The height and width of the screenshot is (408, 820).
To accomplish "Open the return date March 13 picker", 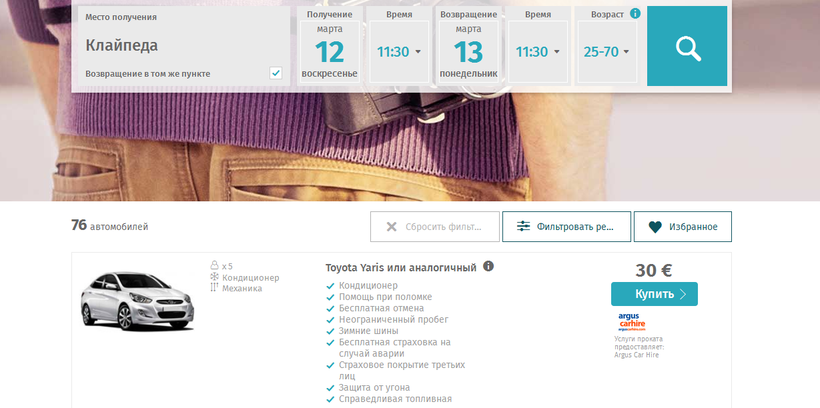I will [x=468, y=51].
